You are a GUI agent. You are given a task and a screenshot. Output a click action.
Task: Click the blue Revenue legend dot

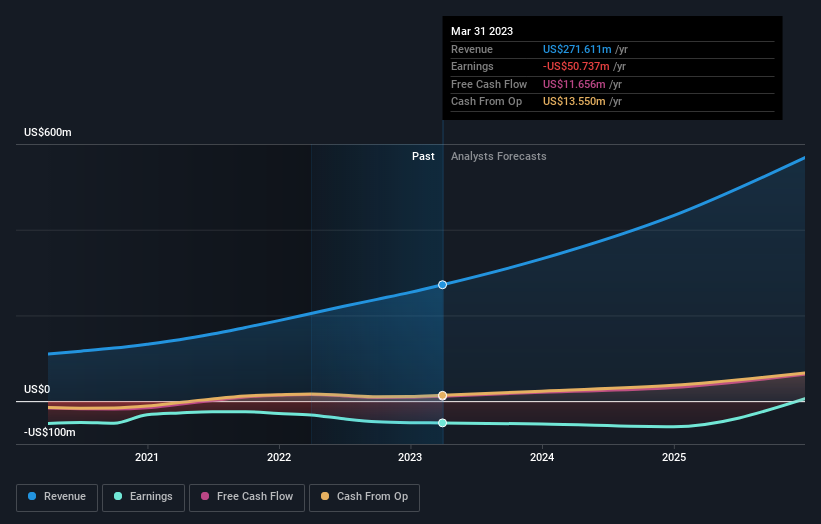point(32,496)
